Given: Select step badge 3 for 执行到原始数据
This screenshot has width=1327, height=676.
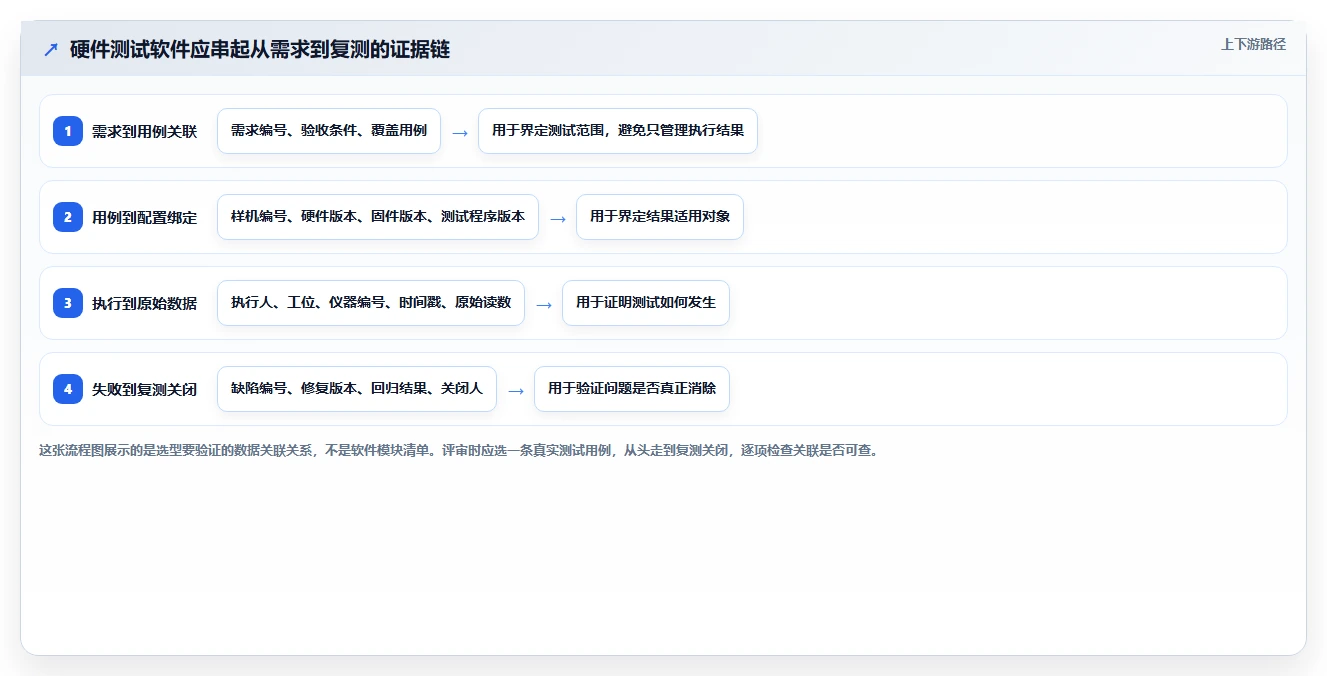Looking at the screenshot, I should [68, 303].
